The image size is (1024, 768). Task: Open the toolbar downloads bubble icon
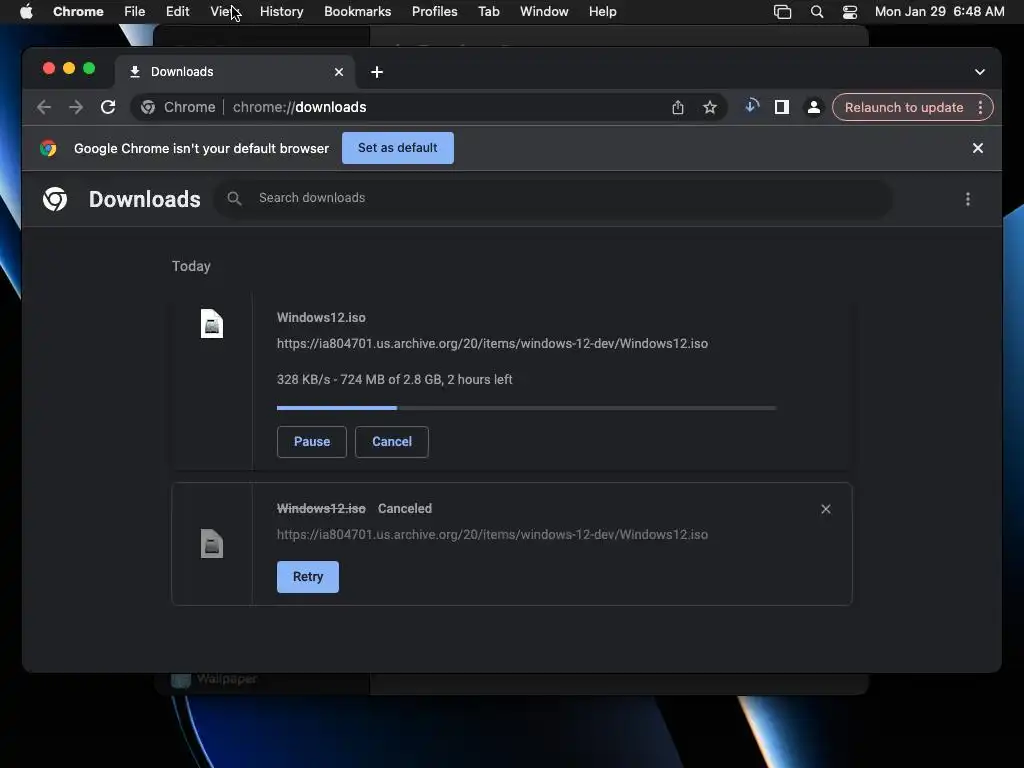752,106
